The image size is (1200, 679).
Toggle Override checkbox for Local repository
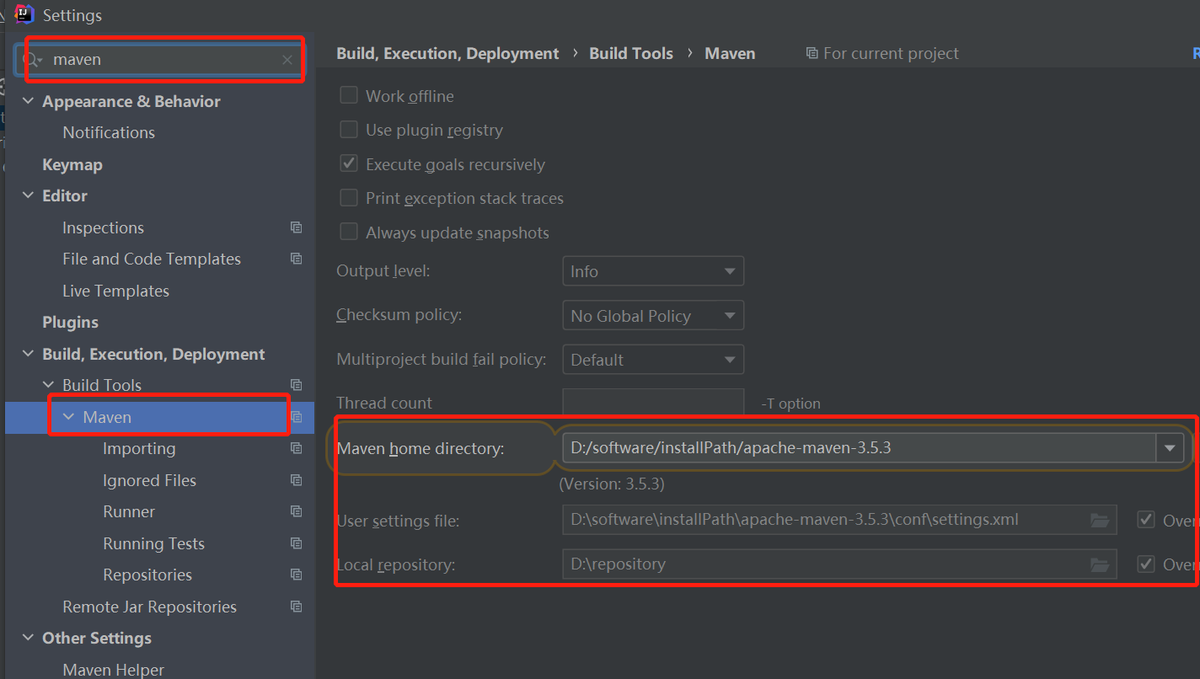(1146, 564)
